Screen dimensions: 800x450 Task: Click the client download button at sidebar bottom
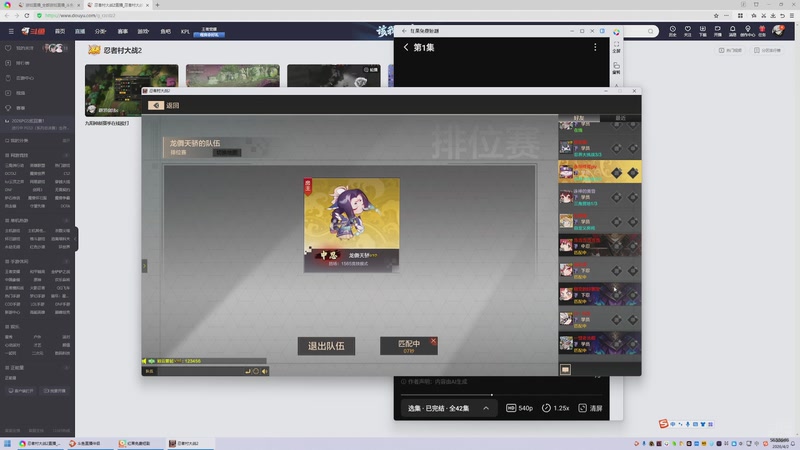(21, 391)
